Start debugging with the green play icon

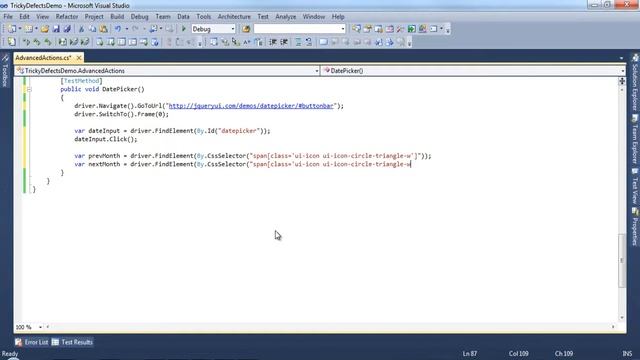(184, 29)
